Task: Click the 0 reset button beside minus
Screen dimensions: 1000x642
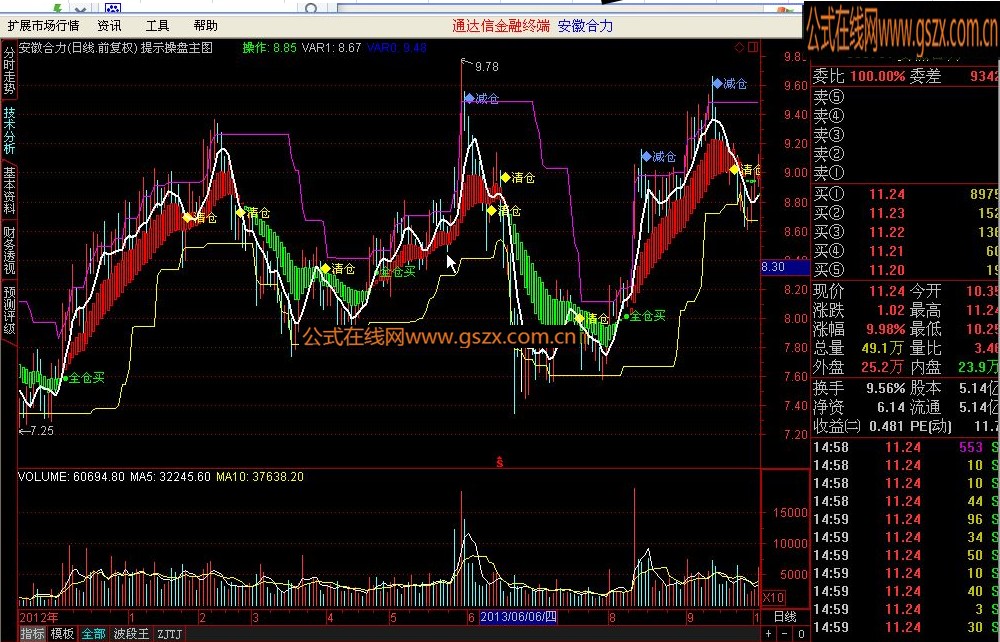Action: (x=802, y=634)
